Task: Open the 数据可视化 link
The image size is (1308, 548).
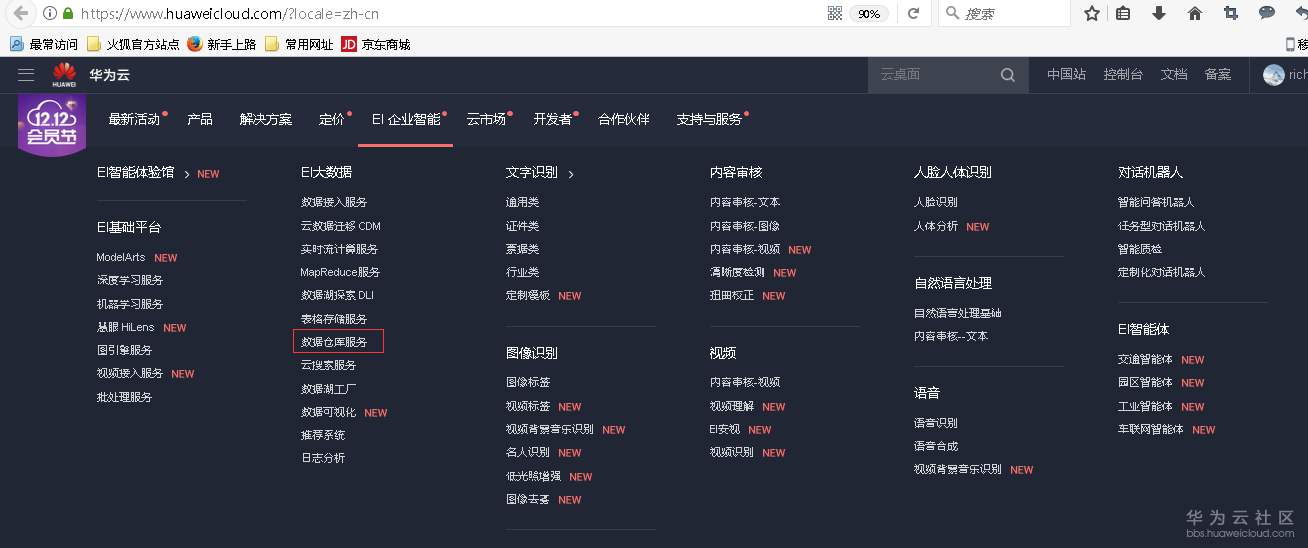Action: coord(328,412)
